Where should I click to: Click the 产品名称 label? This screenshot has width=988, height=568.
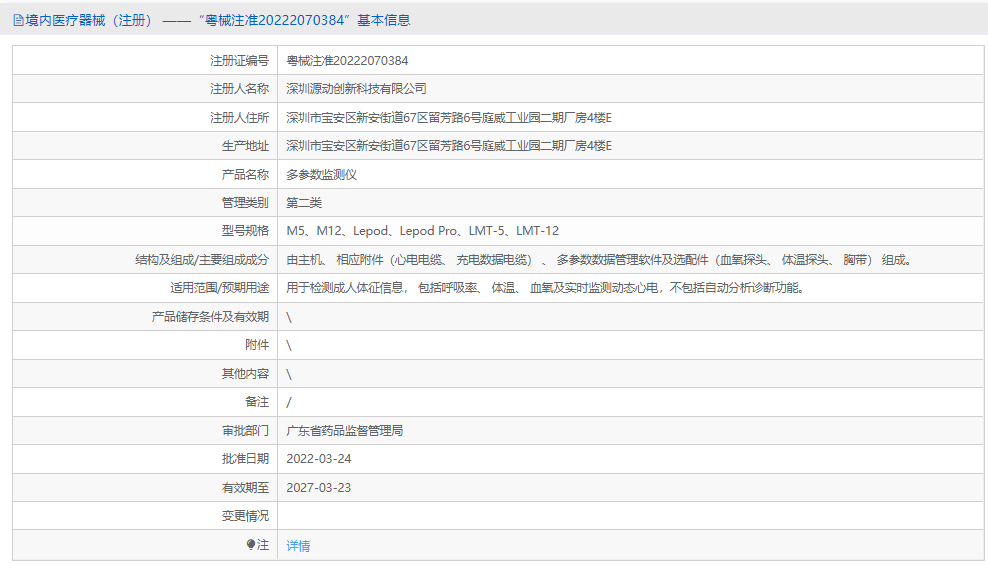[x=245, y=175]
